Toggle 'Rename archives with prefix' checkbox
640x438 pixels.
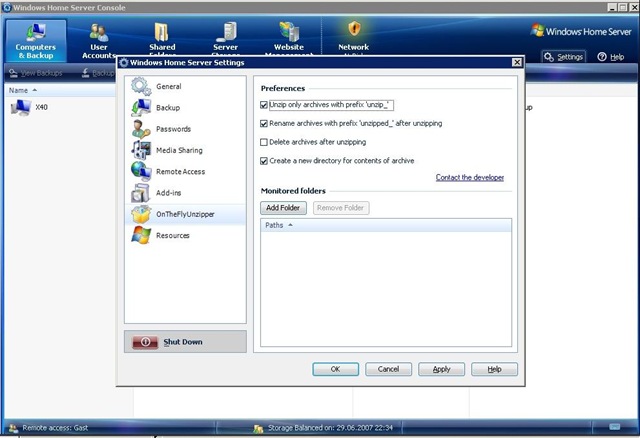264,123
